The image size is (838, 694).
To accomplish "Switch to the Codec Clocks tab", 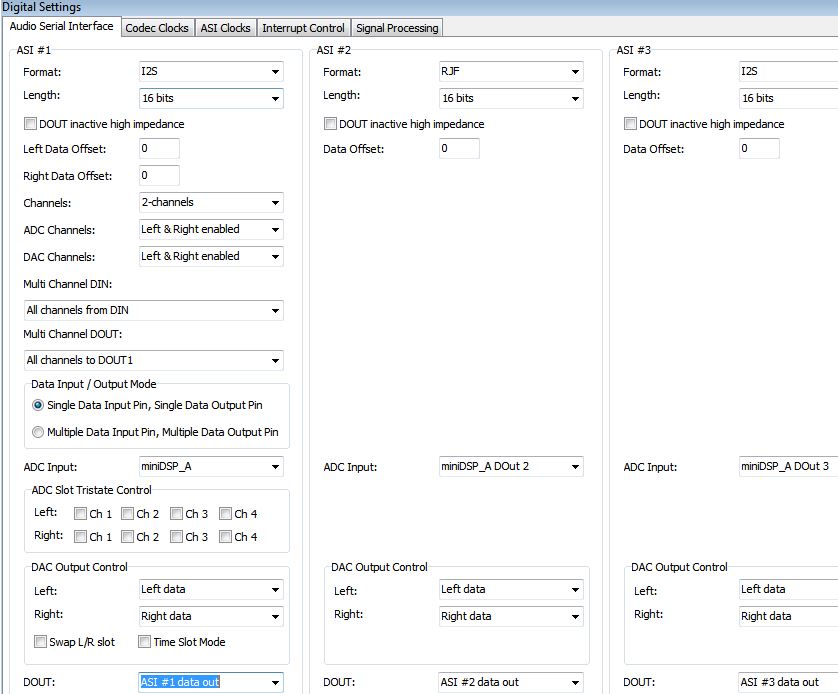I will [x=157, y=28].
